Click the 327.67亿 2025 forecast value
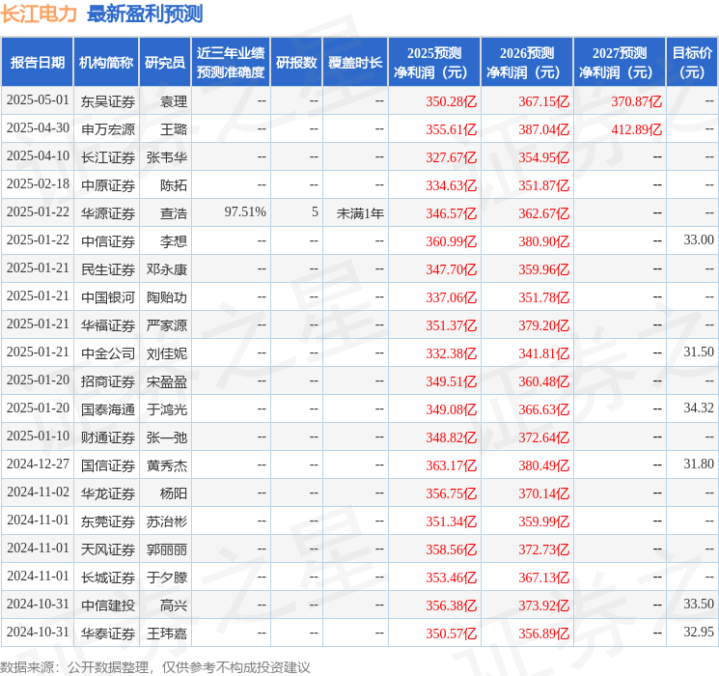 coord(451,157)
